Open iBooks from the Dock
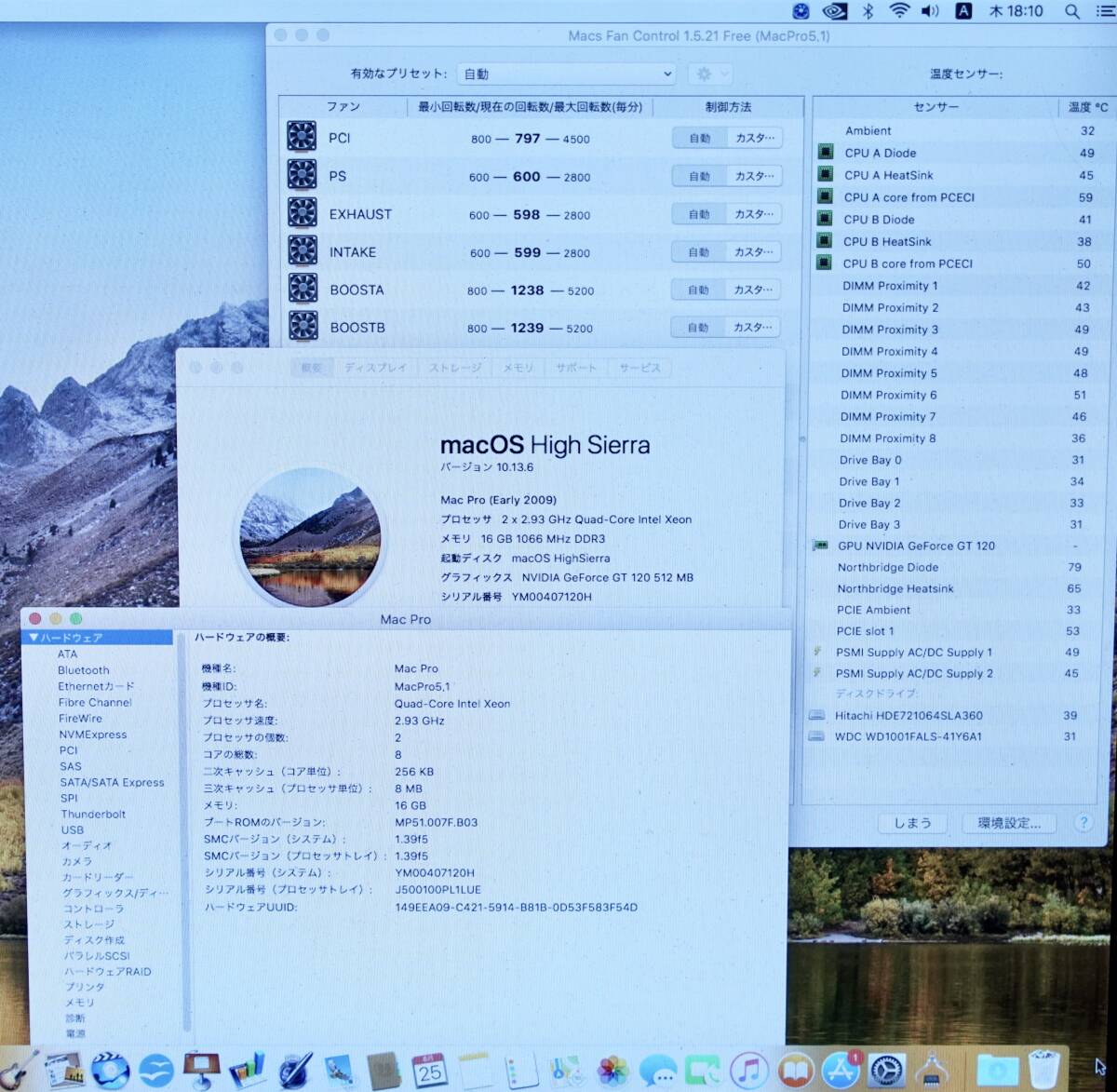1117x1092 pixels. tap(795, 1071)
